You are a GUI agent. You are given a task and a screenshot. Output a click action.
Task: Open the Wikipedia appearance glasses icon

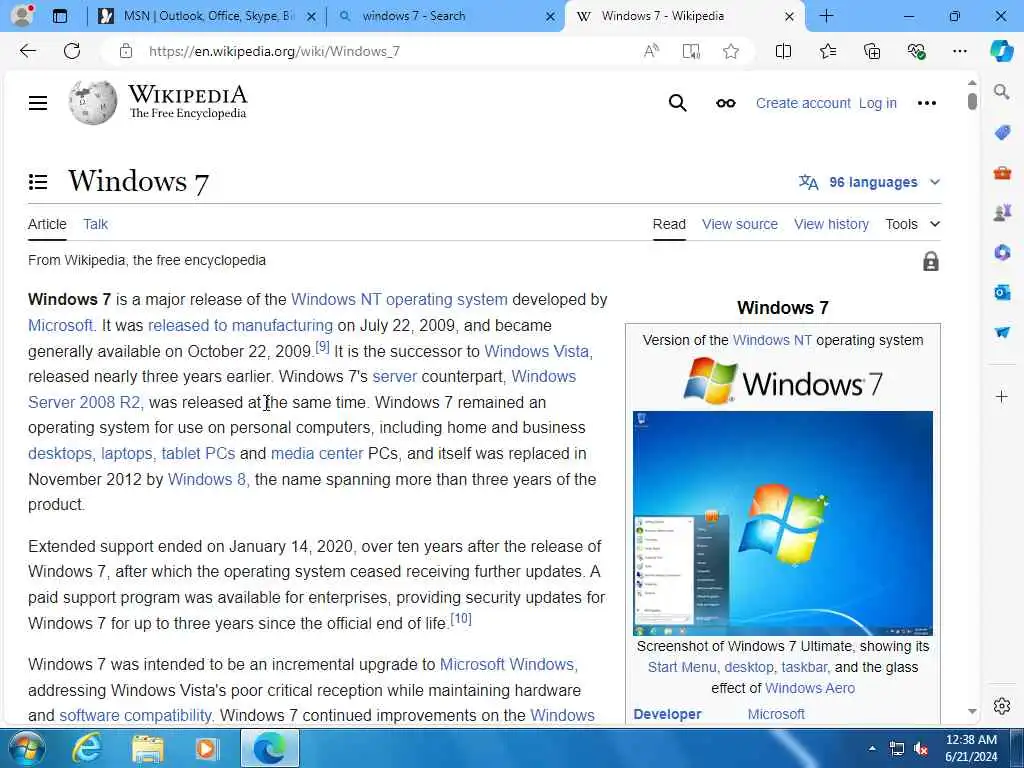click(x=726, y=103)
